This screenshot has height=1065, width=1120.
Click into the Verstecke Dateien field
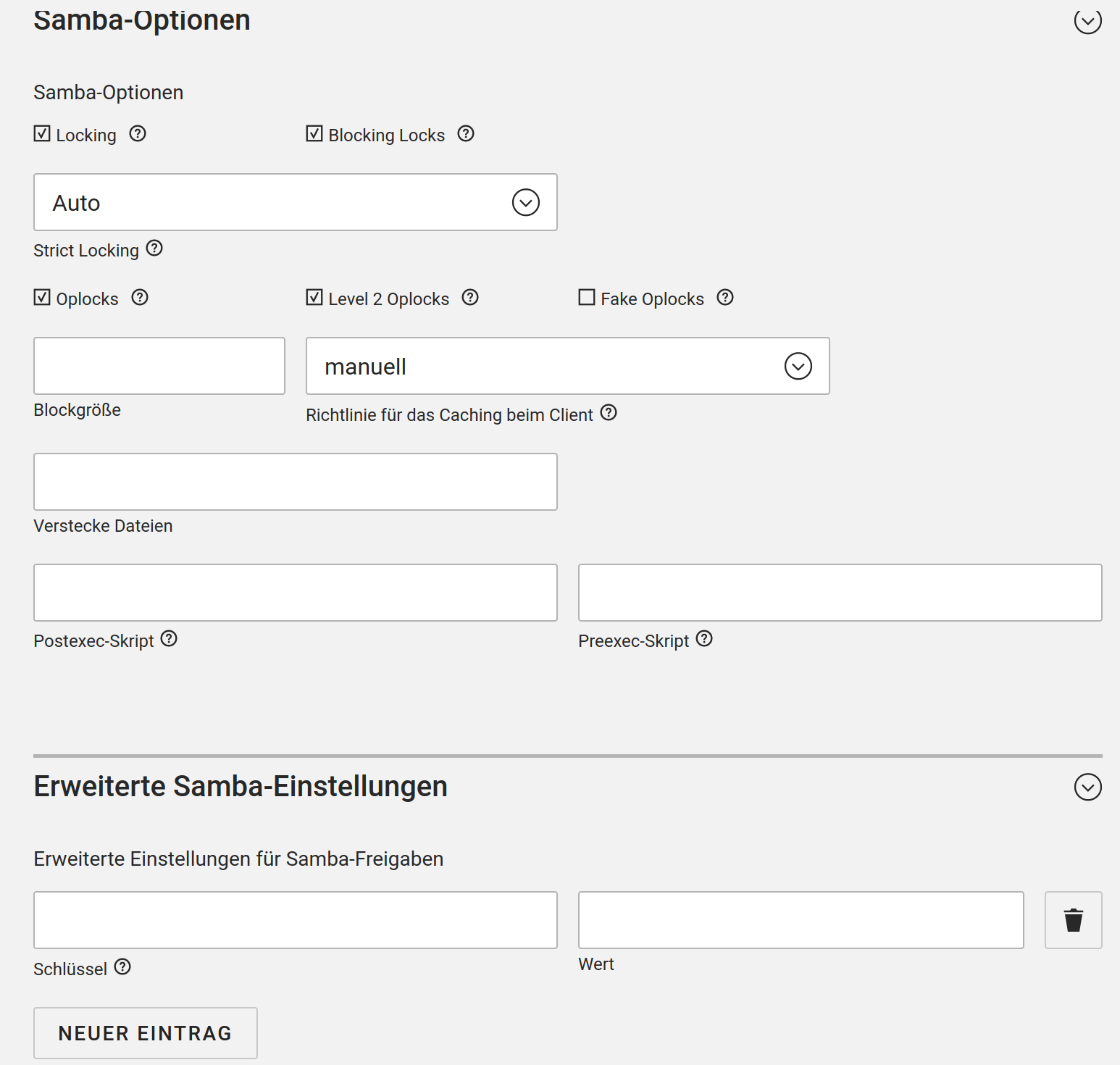[x=296, y=482]
